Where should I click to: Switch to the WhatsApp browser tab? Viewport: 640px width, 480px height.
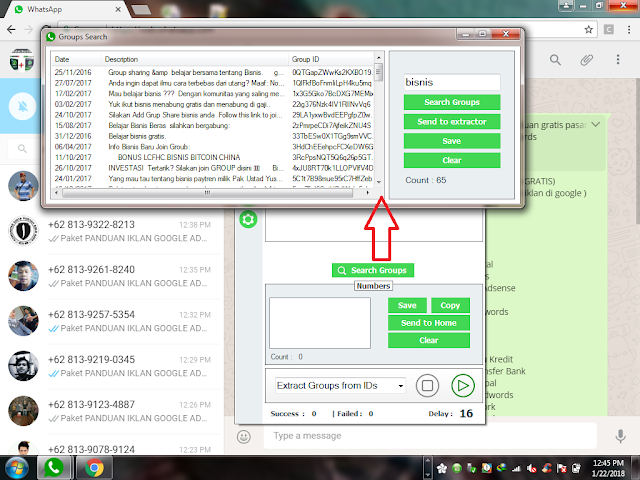point(67,9)
